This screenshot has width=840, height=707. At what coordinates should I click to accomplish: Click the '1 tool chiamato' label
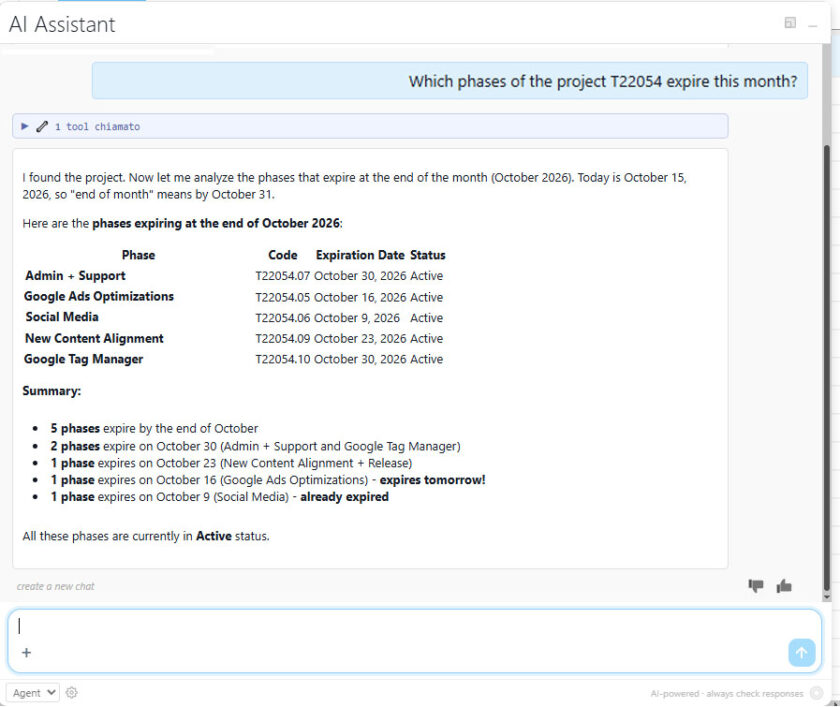pos(98,127)
